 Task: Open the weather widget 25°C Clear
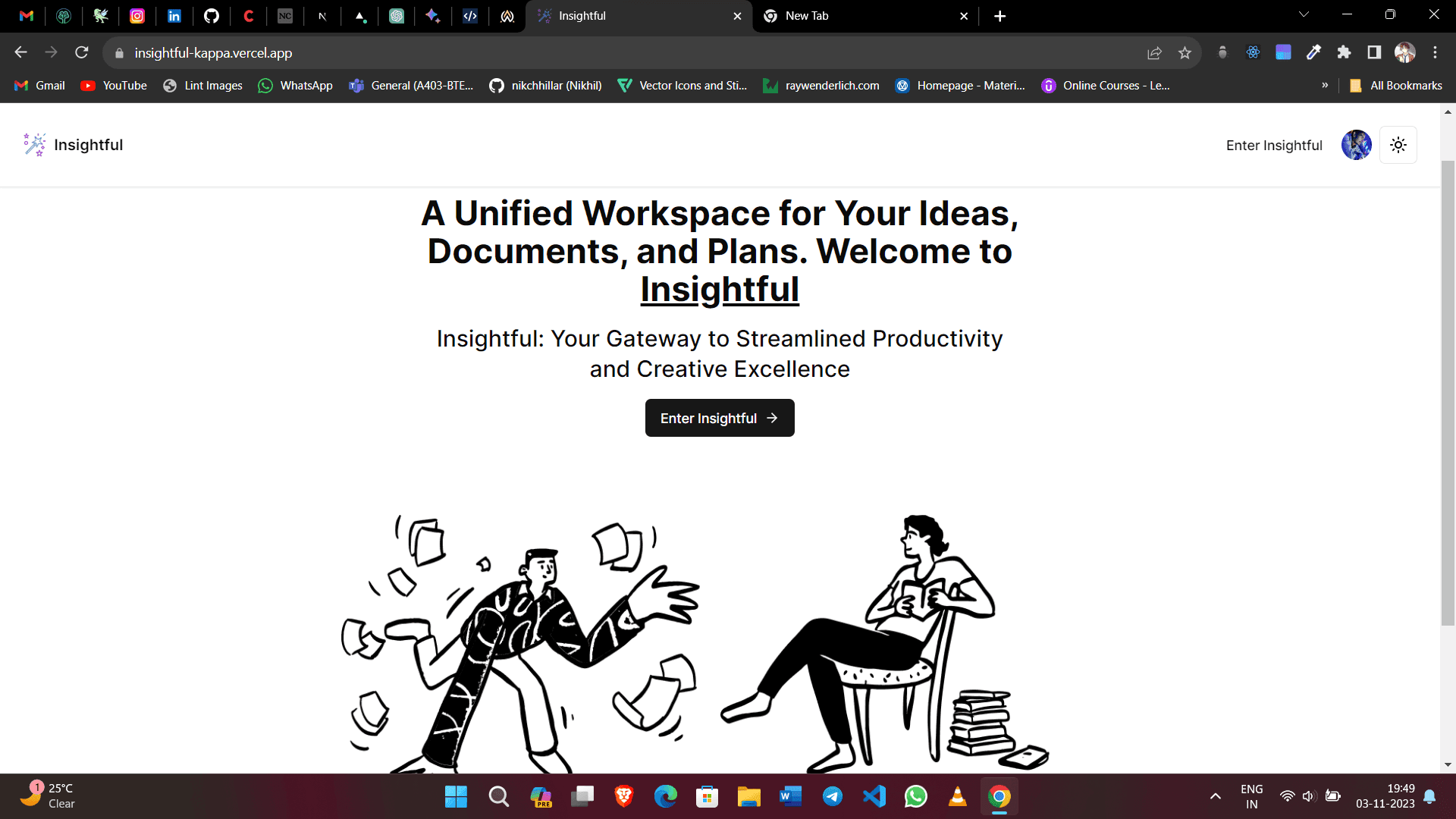[47, 796]
